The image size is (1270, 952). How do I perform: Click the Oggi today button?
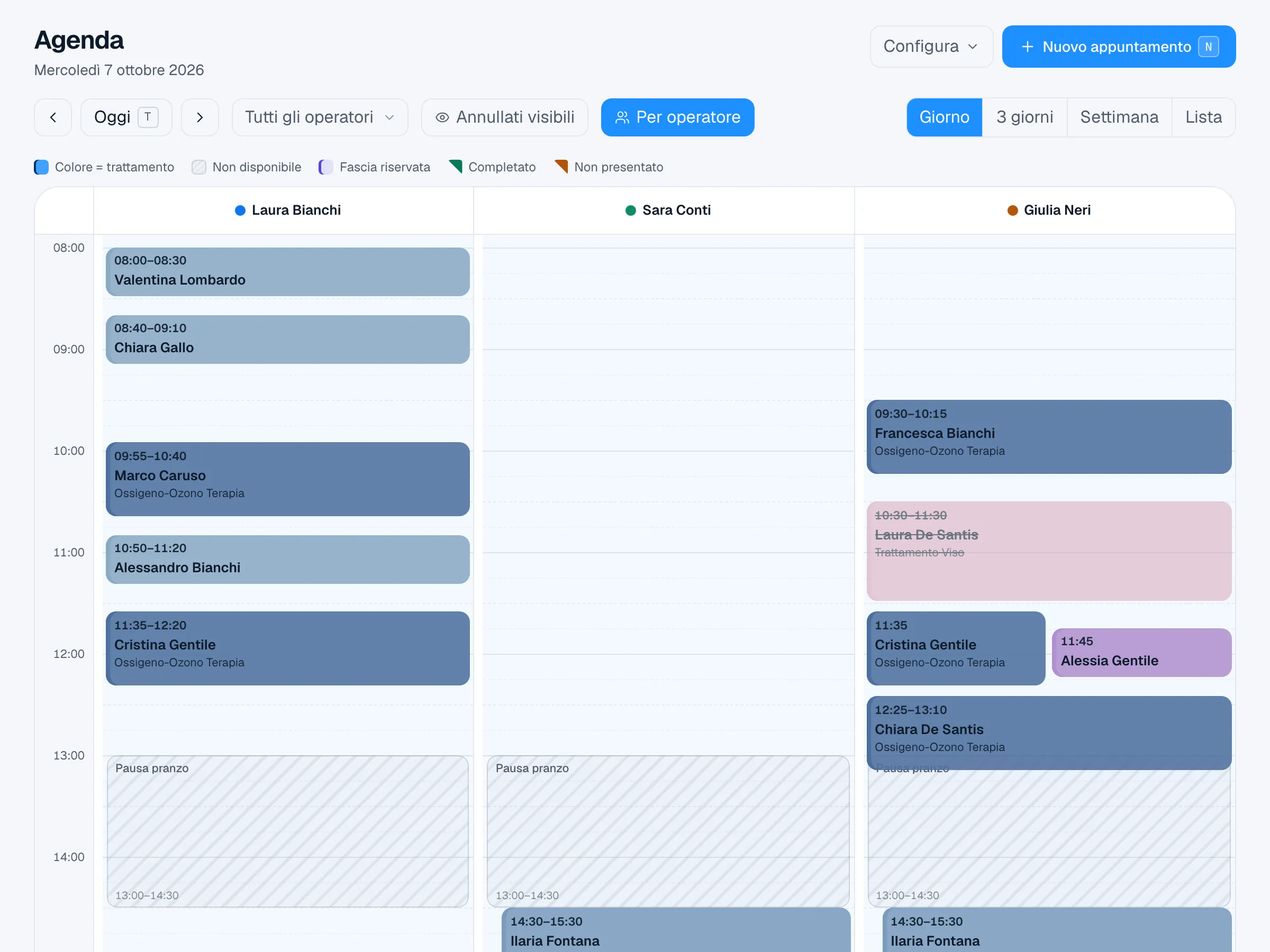pyautogui.click(x=126, y=117)
